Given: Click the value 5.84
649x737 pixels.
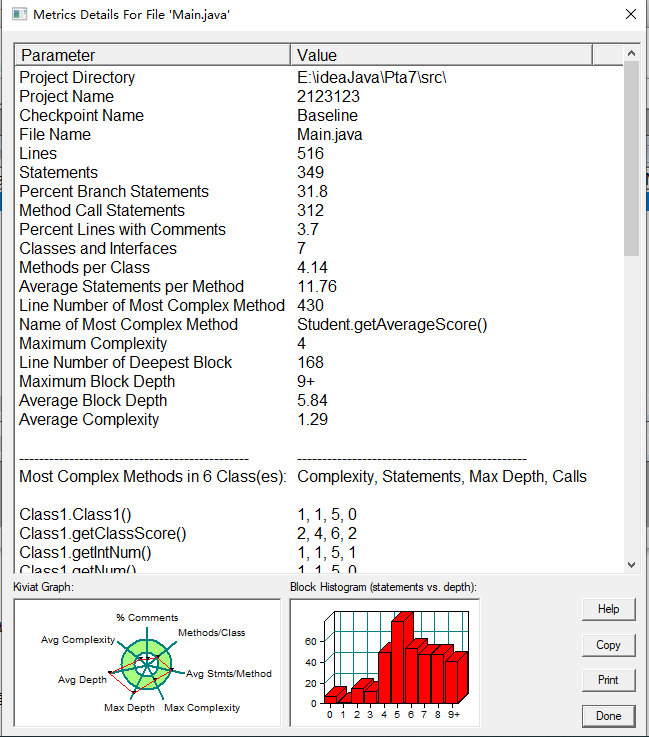Looking at the screenshot, I should coord(312,400).
